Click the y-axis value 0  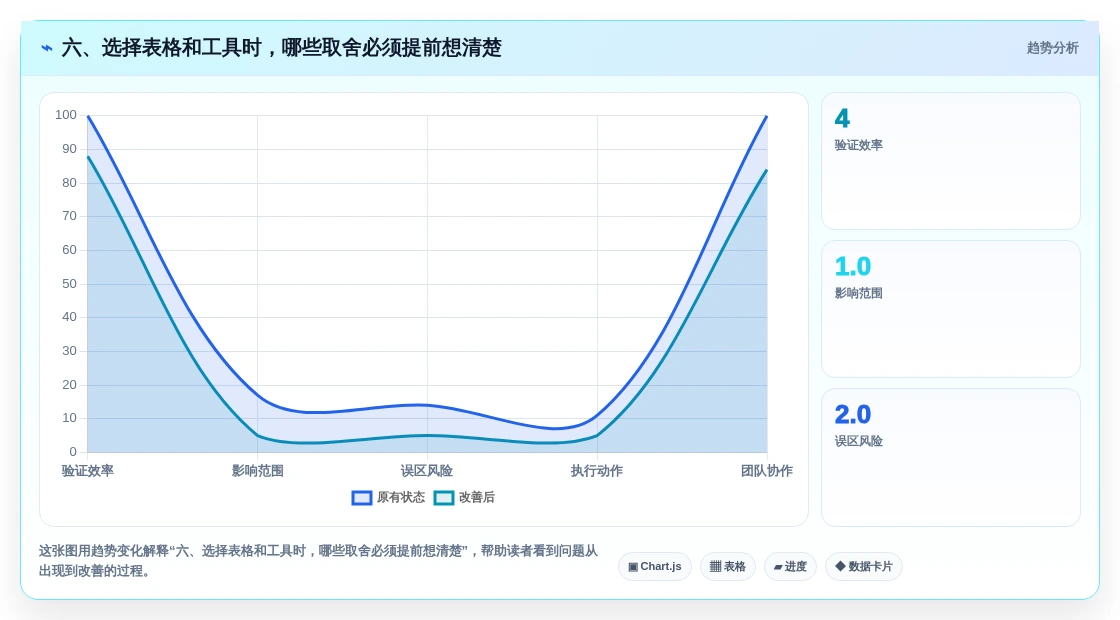coord(73,451)
